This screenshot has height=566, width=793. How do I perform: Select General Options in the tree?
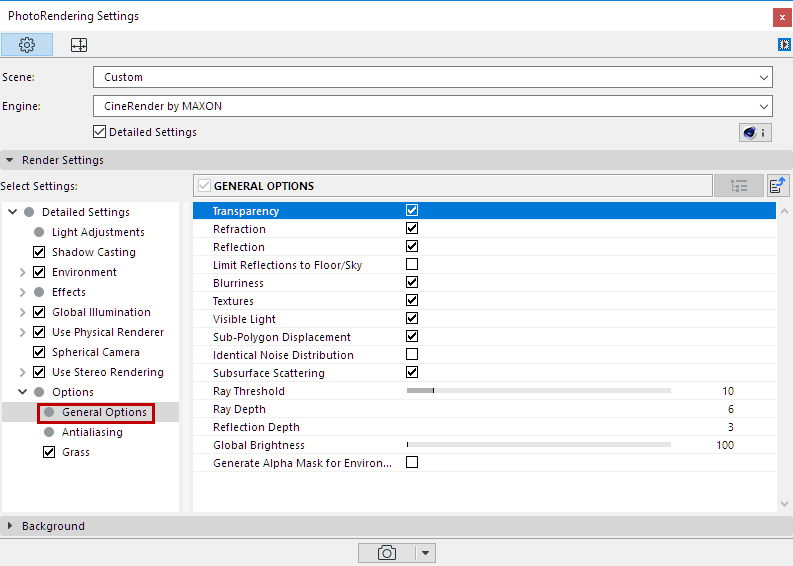104,412
